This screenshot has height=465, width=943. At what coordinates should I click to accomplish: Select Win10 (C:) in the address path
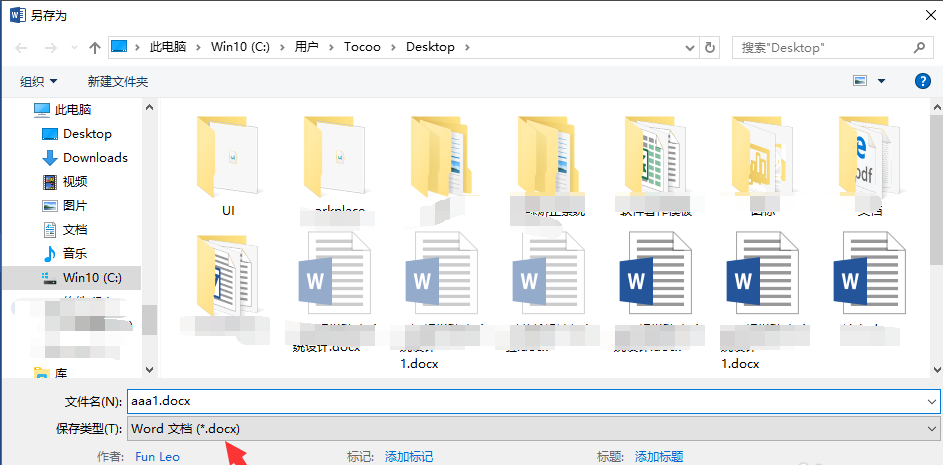point(240,47)
